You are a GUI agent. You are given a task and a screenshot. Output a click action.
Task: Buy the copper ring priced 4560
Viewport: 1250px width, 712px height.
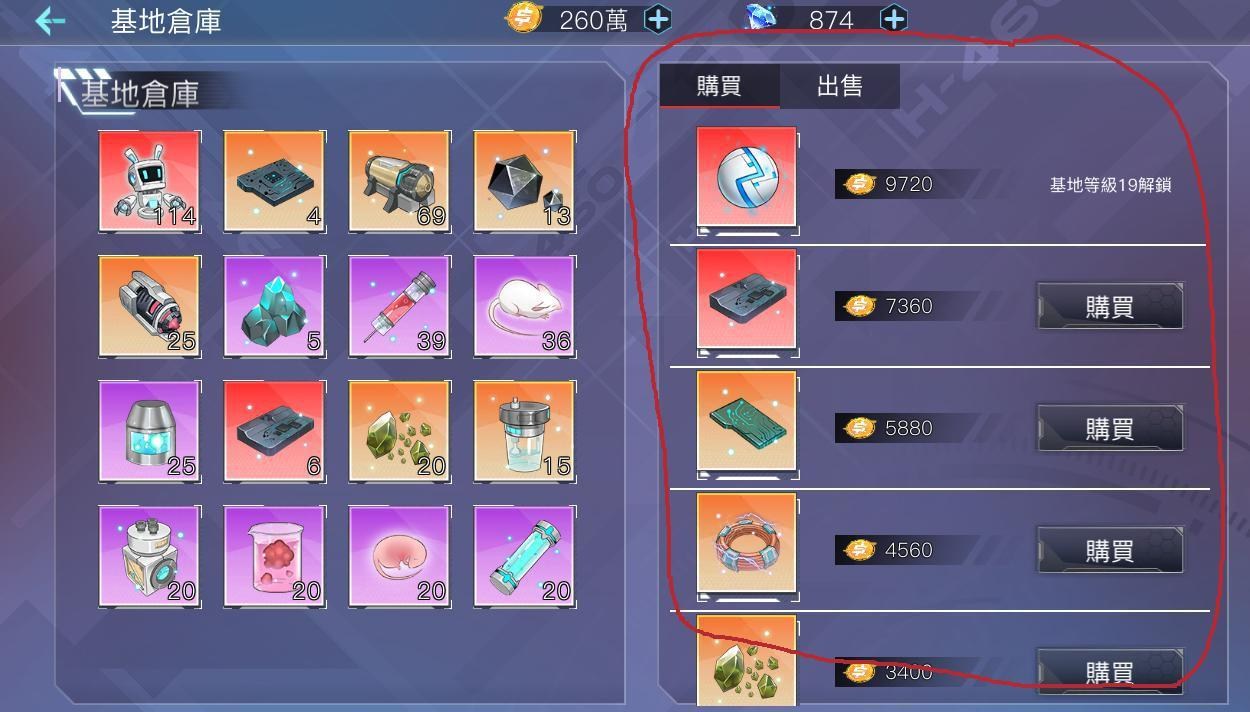point(1110,550)
